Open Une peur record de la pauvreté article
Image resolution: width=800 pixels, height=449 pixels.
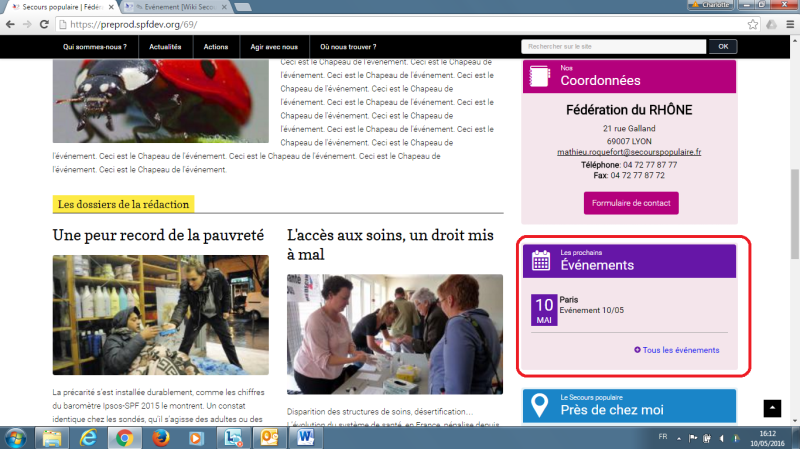point(158,235)
